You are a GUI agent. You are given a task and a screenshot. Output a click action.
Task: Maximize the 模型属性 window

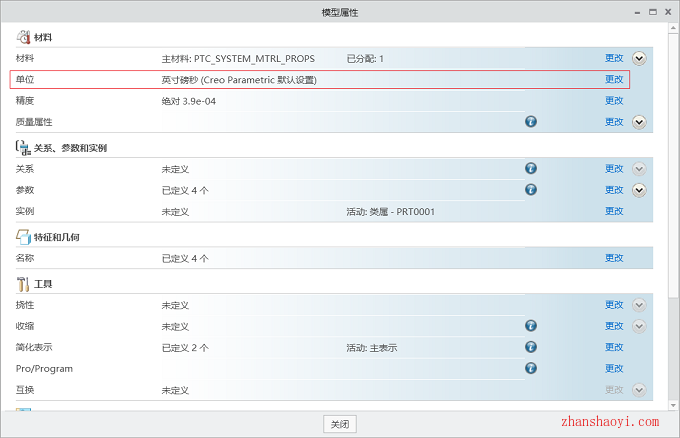click(x=653, y=12)
